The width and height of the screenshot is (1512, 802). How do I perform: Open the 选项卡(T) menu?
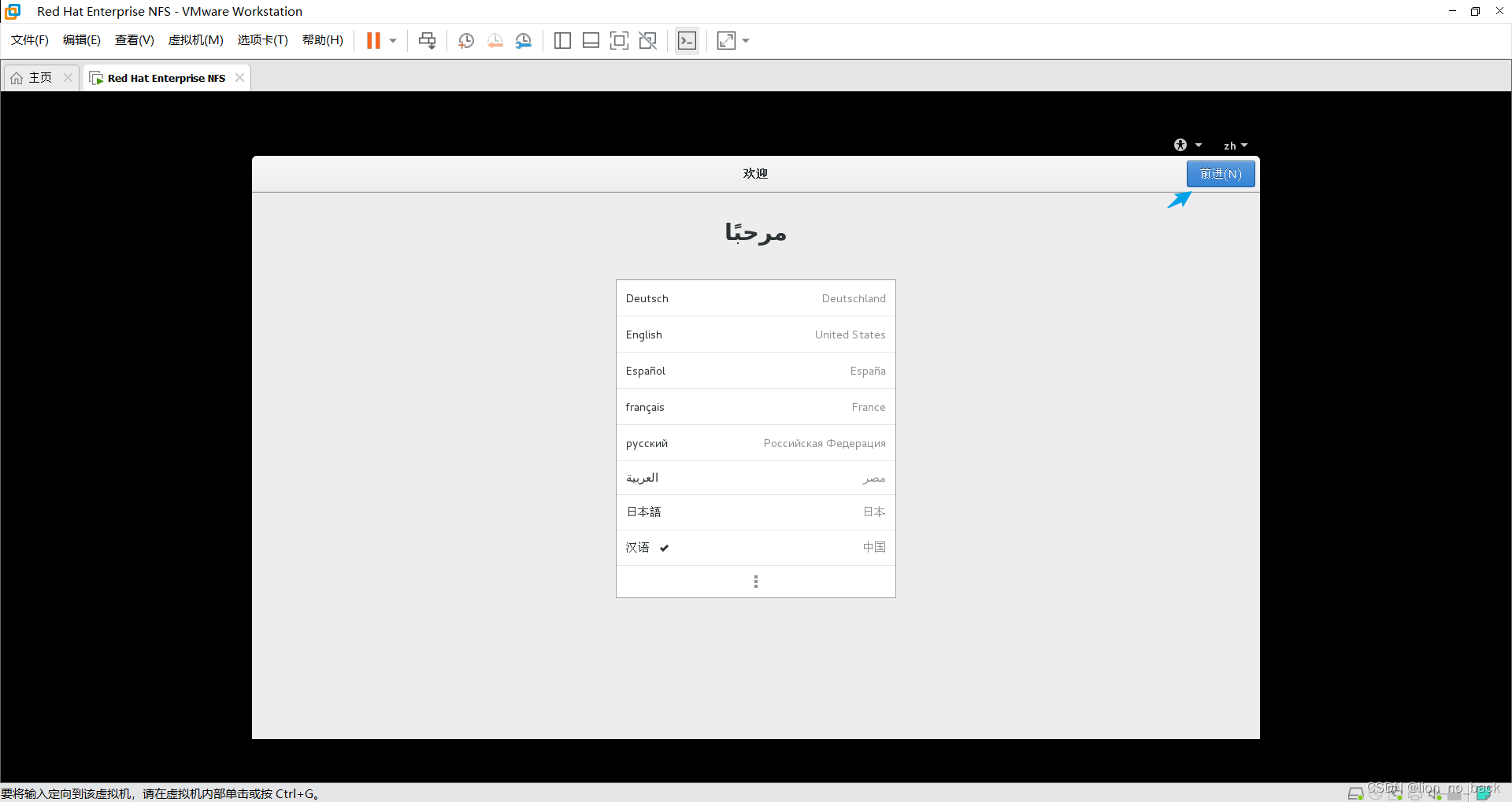(263, 40)
